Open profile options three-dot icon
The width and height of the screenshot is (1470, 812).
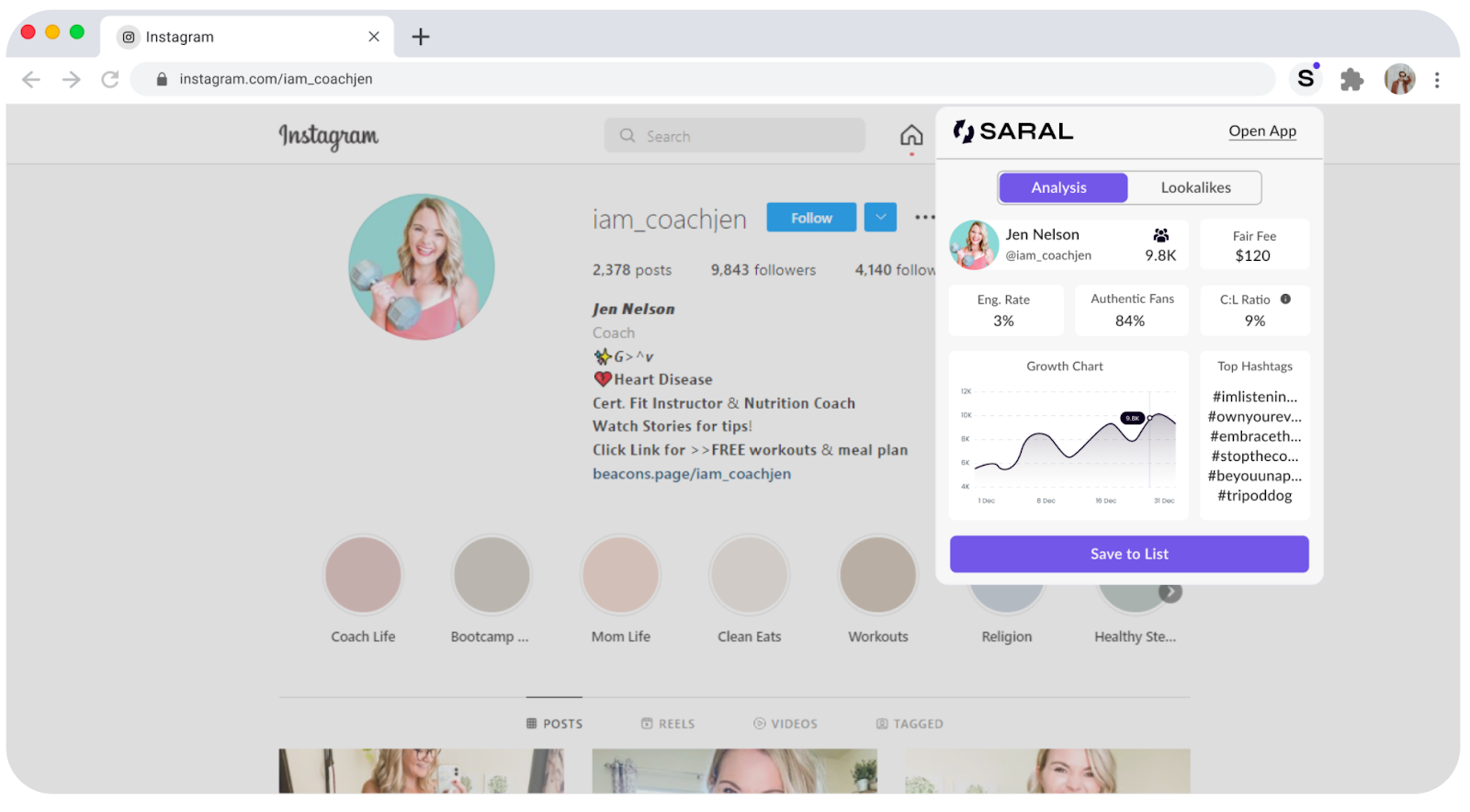pyautogui.click(x=924, y=218)
